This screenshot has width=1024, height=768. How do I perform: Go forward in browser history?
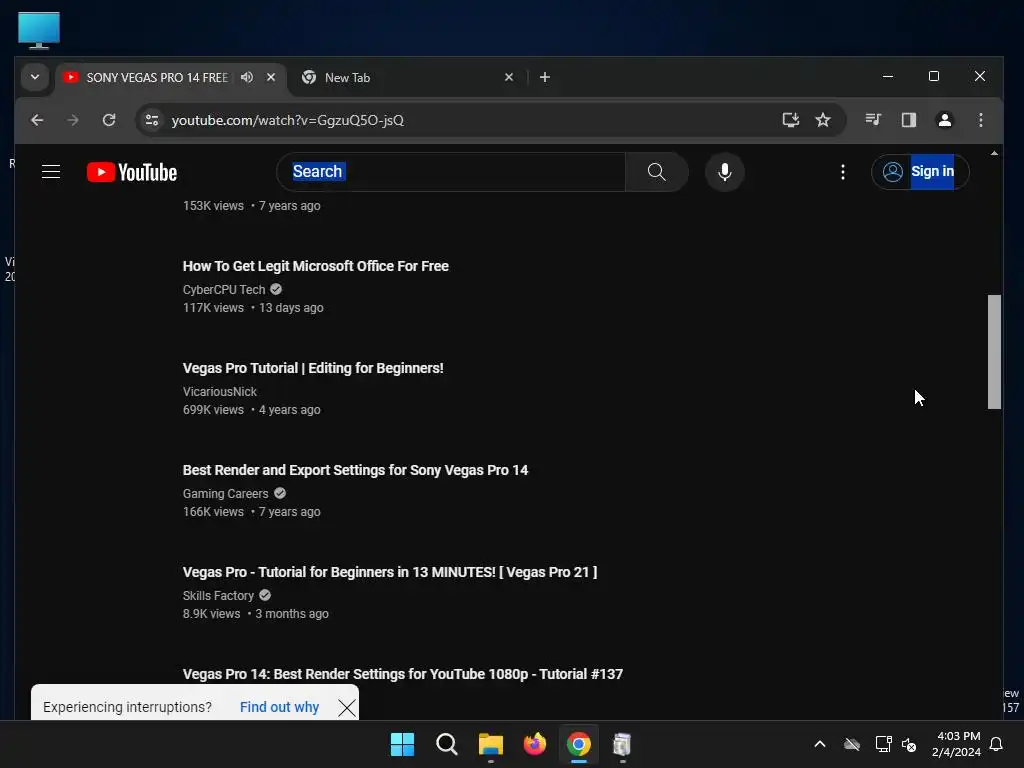(x=73, y=120)
